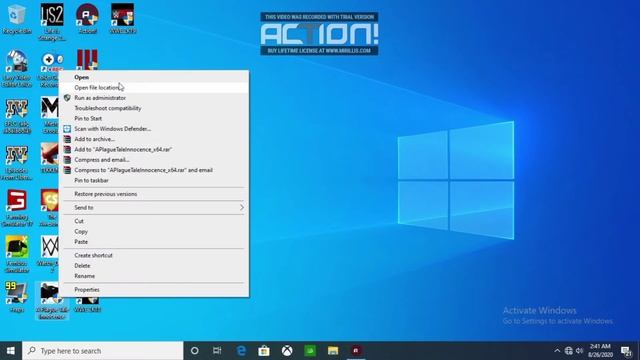
Task: Click Troubleshoot compatibility
Action: pos(154,108)
